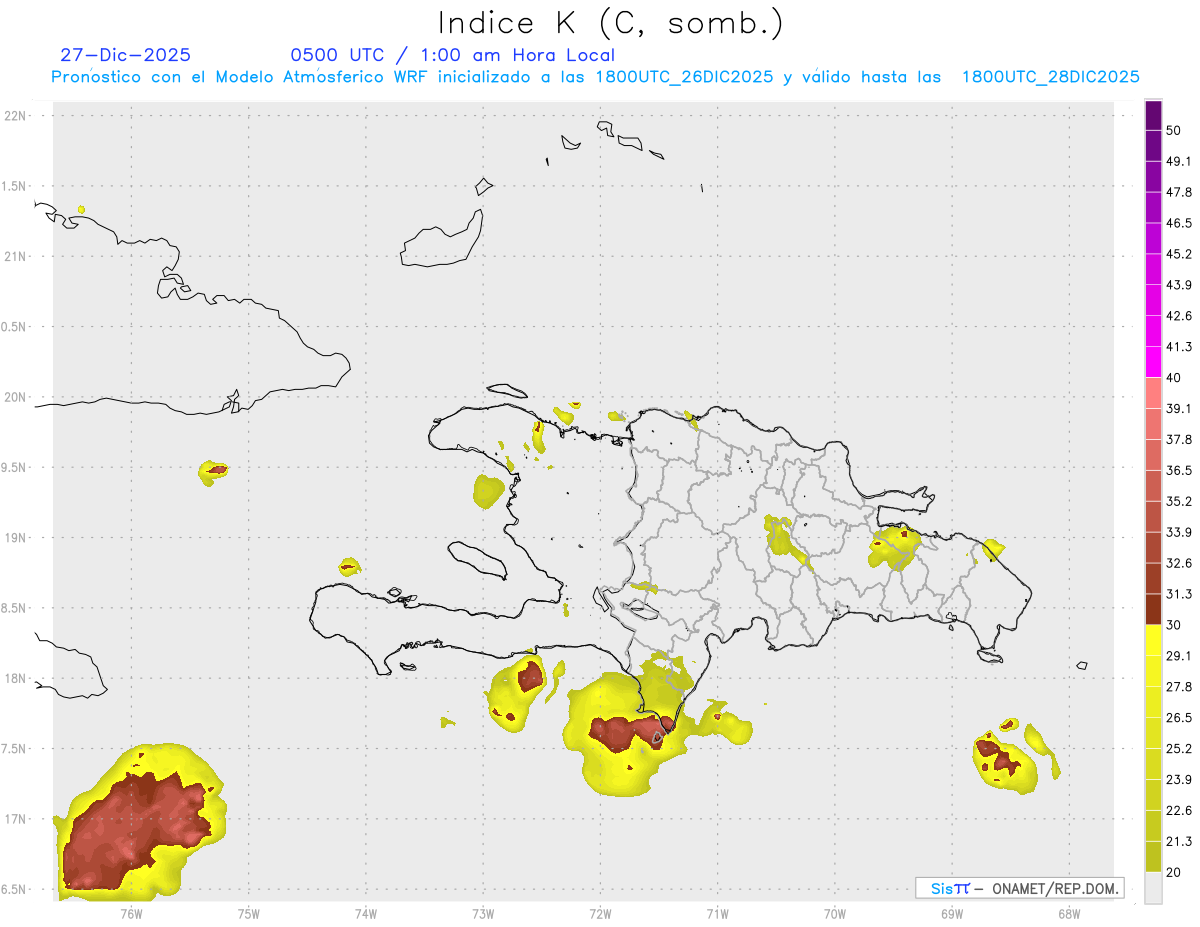Click the "72W" longitude label
The width and height of the screenshot is (1200, 927).
point(600,914)
